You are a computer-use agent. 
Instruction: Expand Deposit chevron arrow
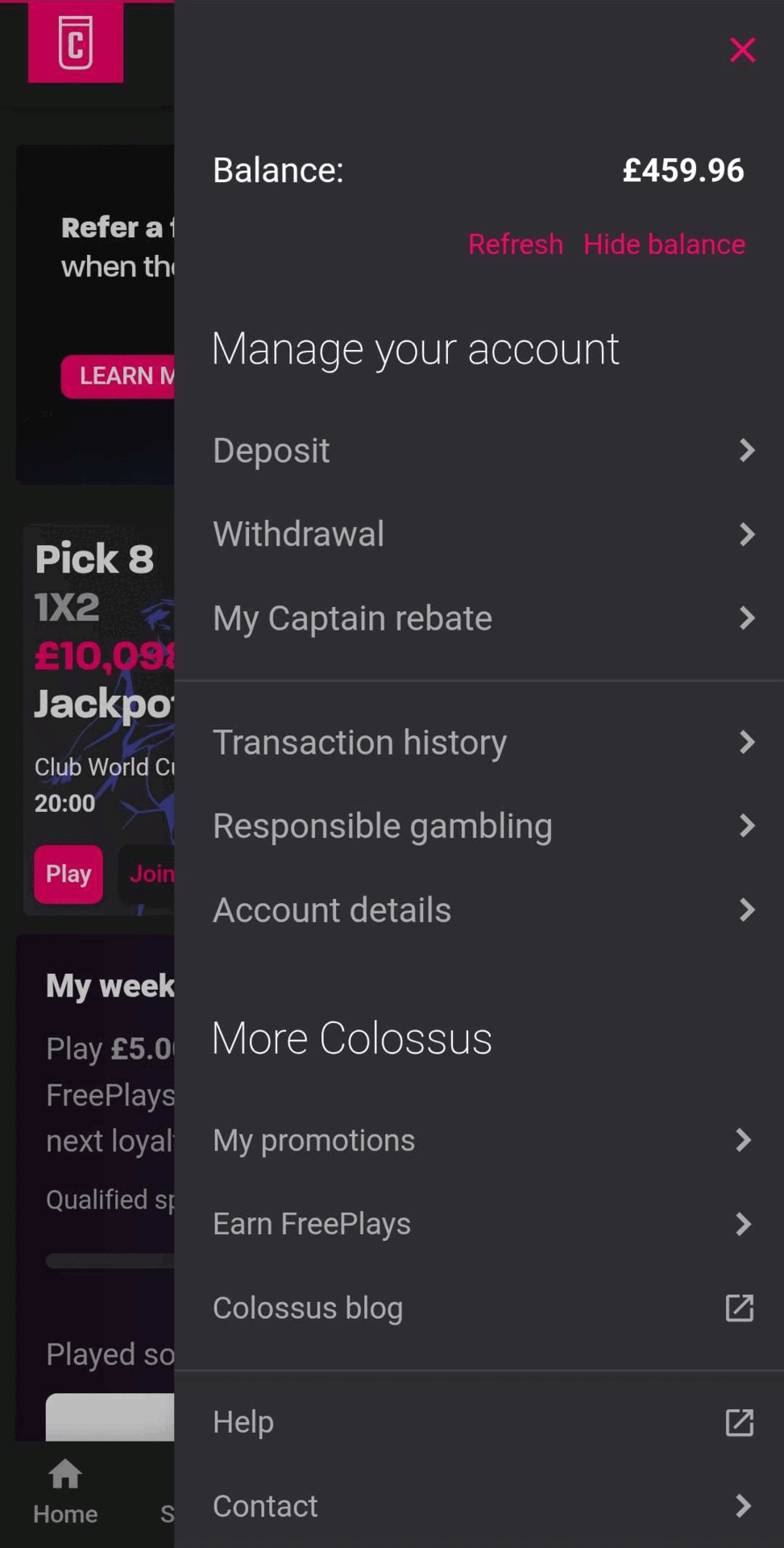point(746,450)
